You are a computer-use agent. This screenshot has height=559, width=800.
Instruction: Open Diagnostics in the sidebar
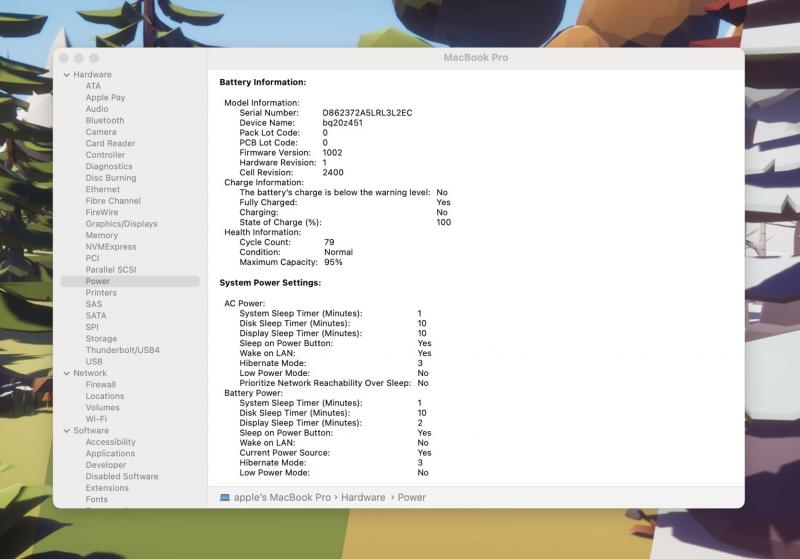109,166
